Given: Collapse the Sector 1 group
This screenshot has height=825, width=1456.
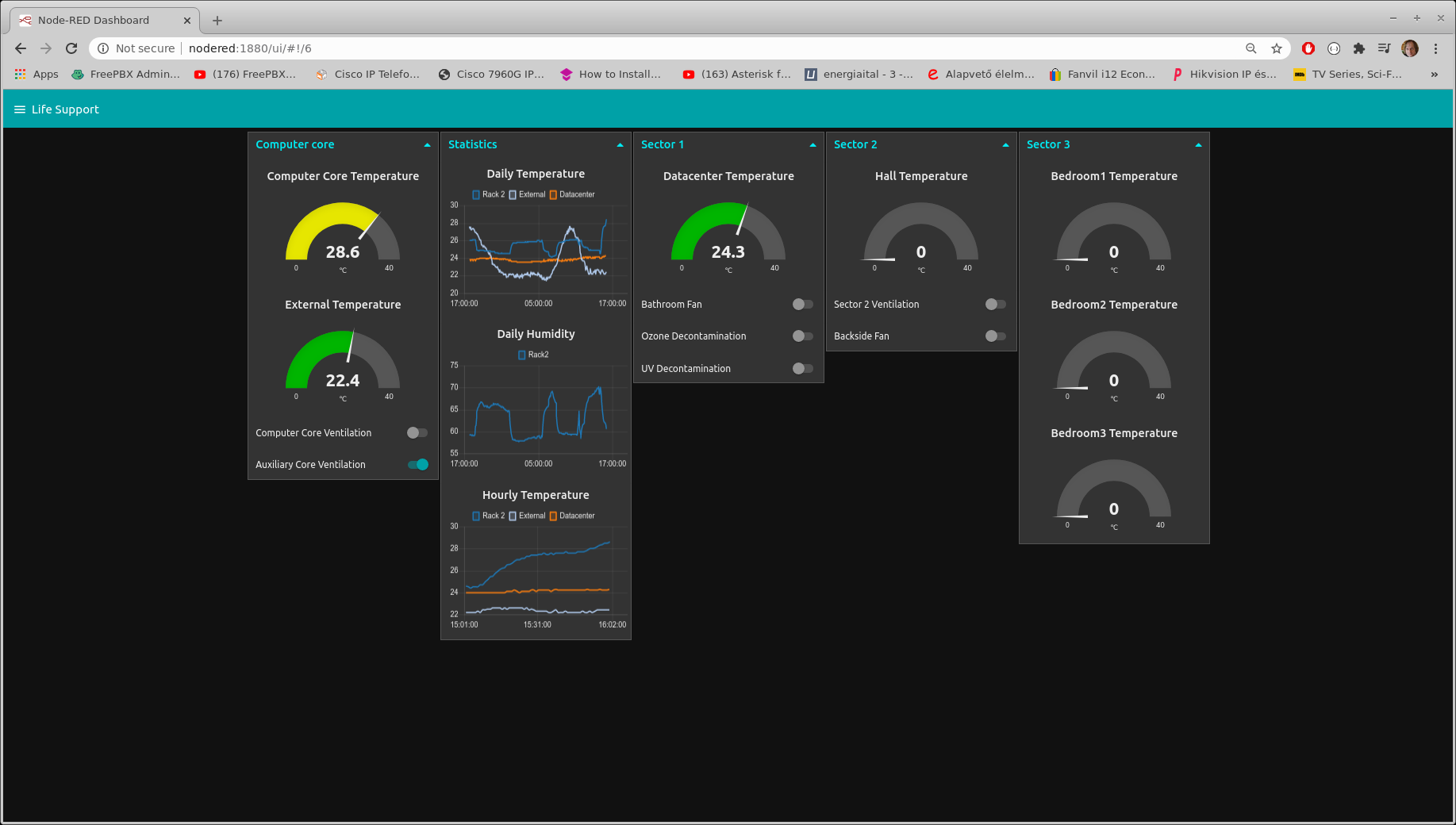Looking at the screenshot, I should pyautogui.click(x=813, y=145).
